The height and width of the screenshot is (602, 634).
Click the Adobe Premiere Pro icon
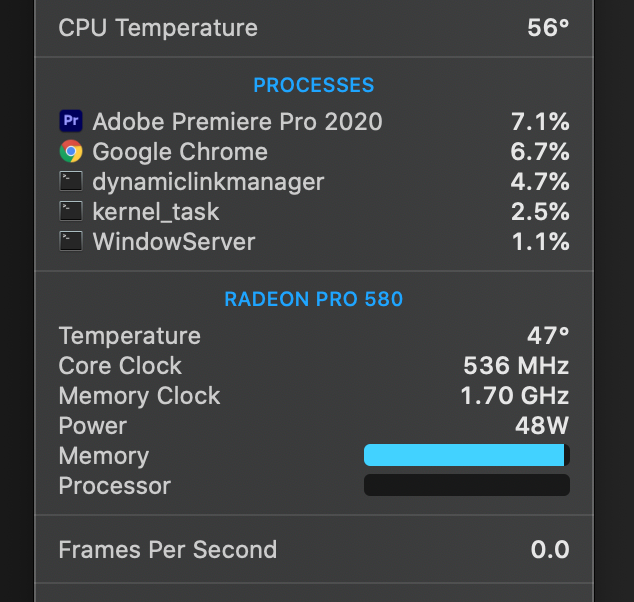point(71,121)
